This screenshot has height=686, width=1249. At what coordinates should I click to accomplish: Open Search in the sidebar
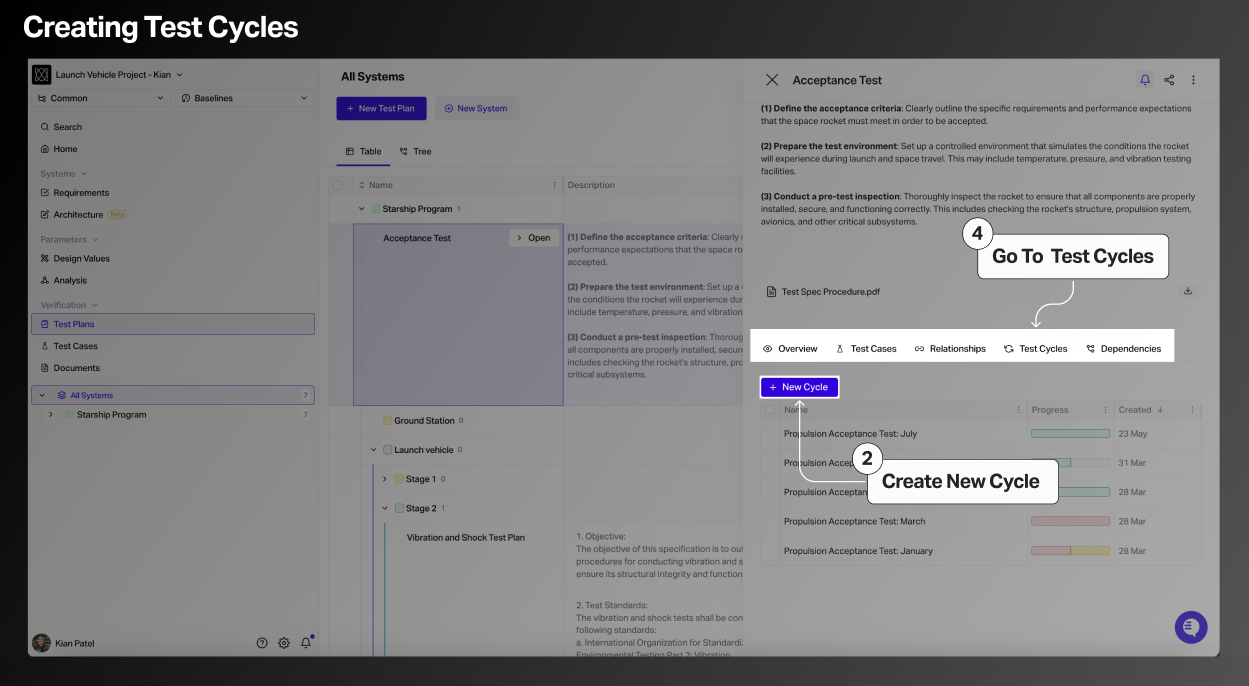click(x=61, y=127)
